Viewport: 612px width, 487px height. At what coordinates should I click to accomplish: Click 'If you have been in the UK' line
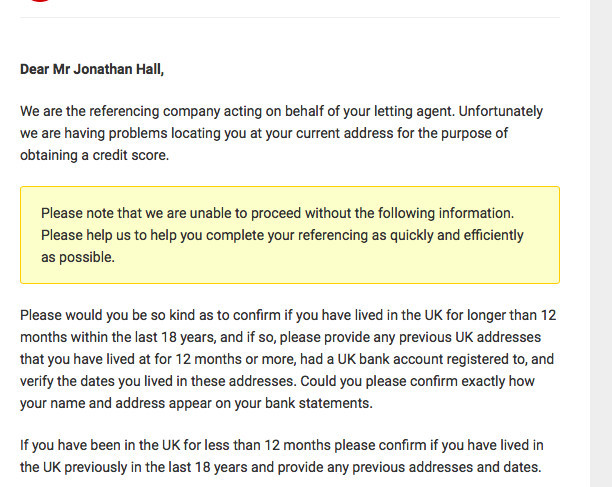[x=282, y=445]
